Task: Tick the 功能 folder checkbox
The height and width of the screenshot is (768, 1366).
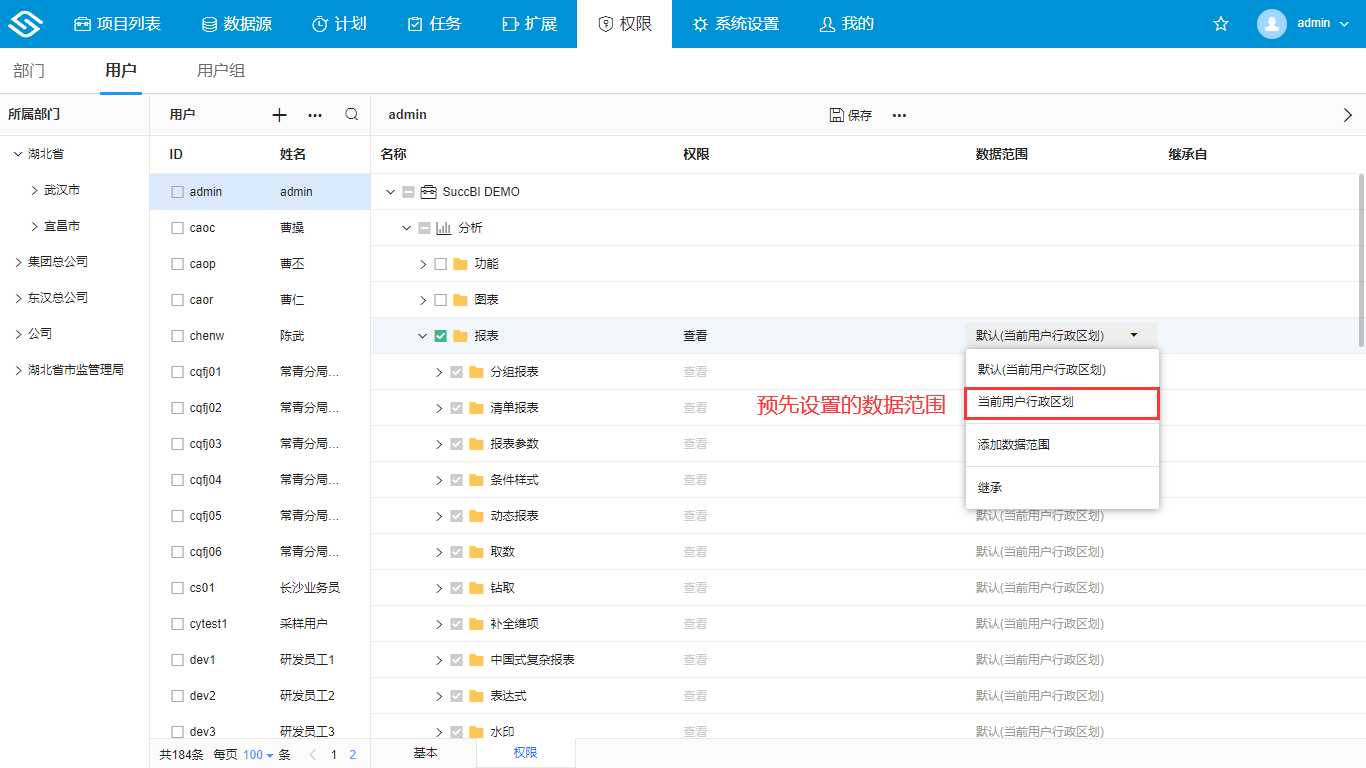Action: click(x=441, y=264)
